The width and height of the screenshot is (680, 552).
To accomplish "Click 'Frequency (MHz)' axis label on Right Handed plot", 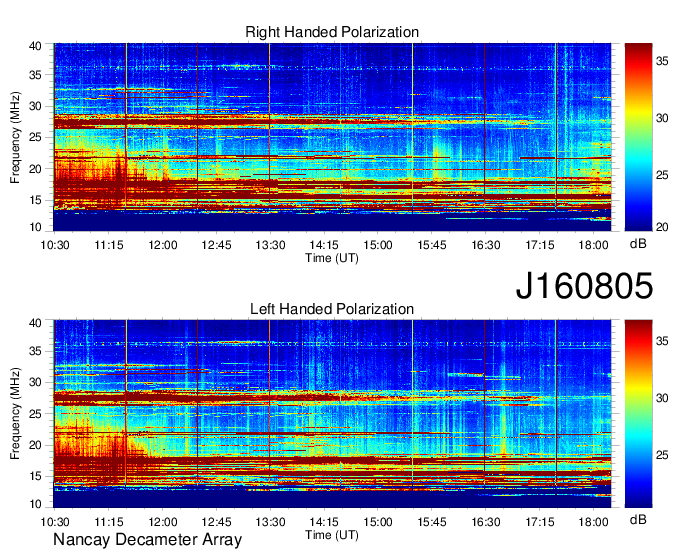I will pos(15,137).
